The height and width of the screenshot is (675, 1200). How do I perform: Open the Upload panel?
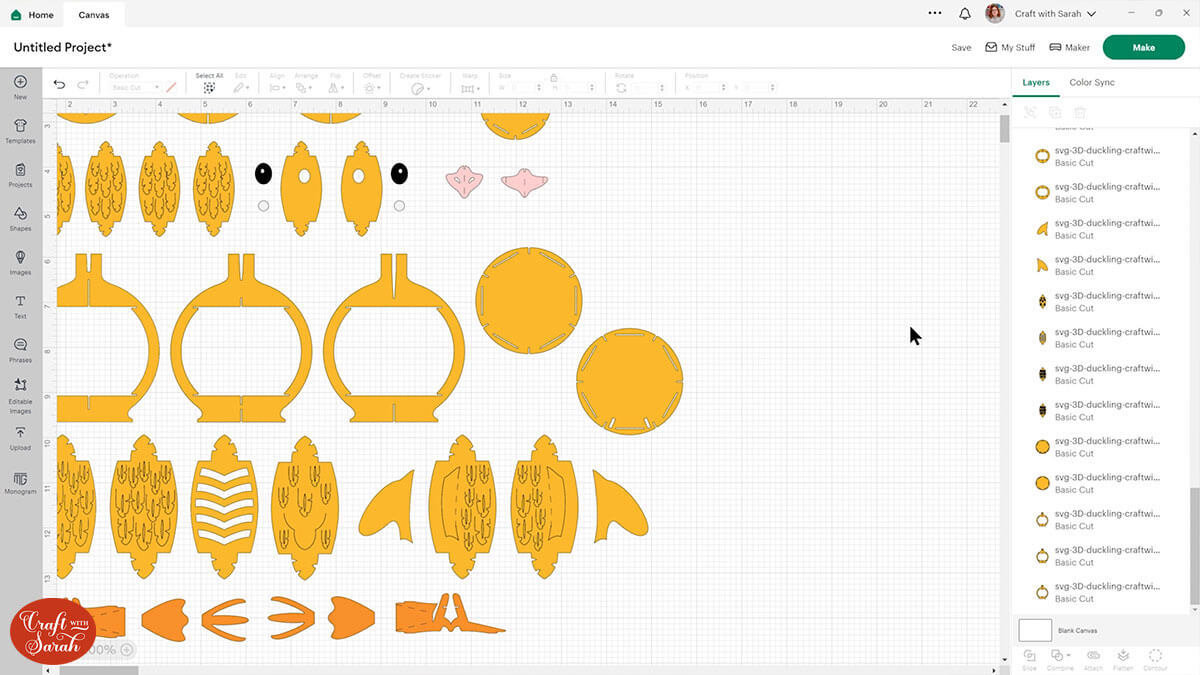click(x=20, y=437)
